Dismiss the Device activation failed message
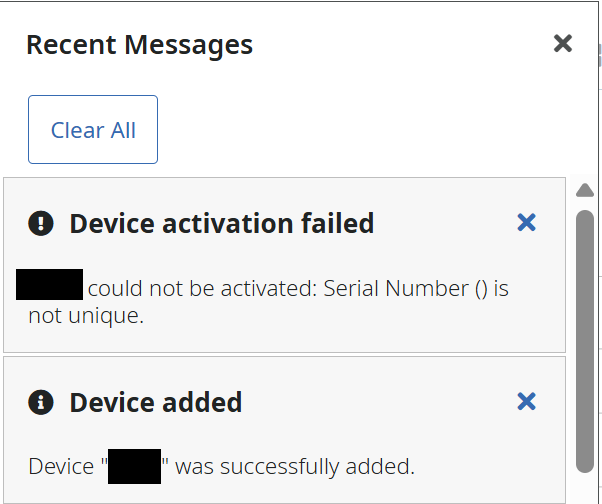 tap(526, 223)
